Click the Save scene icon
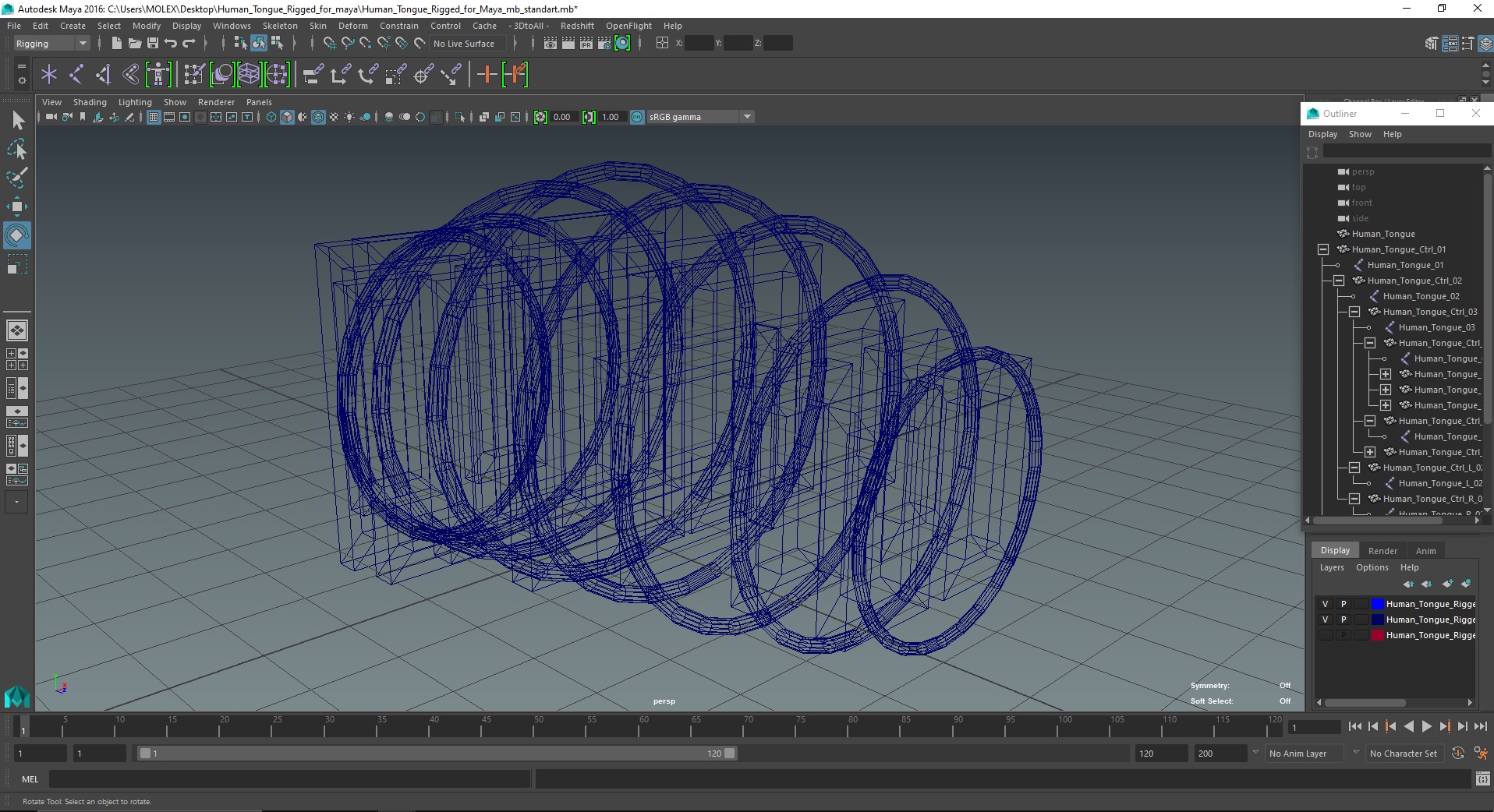The height and width of the screenshot is (812, 1494). (152, 44)
